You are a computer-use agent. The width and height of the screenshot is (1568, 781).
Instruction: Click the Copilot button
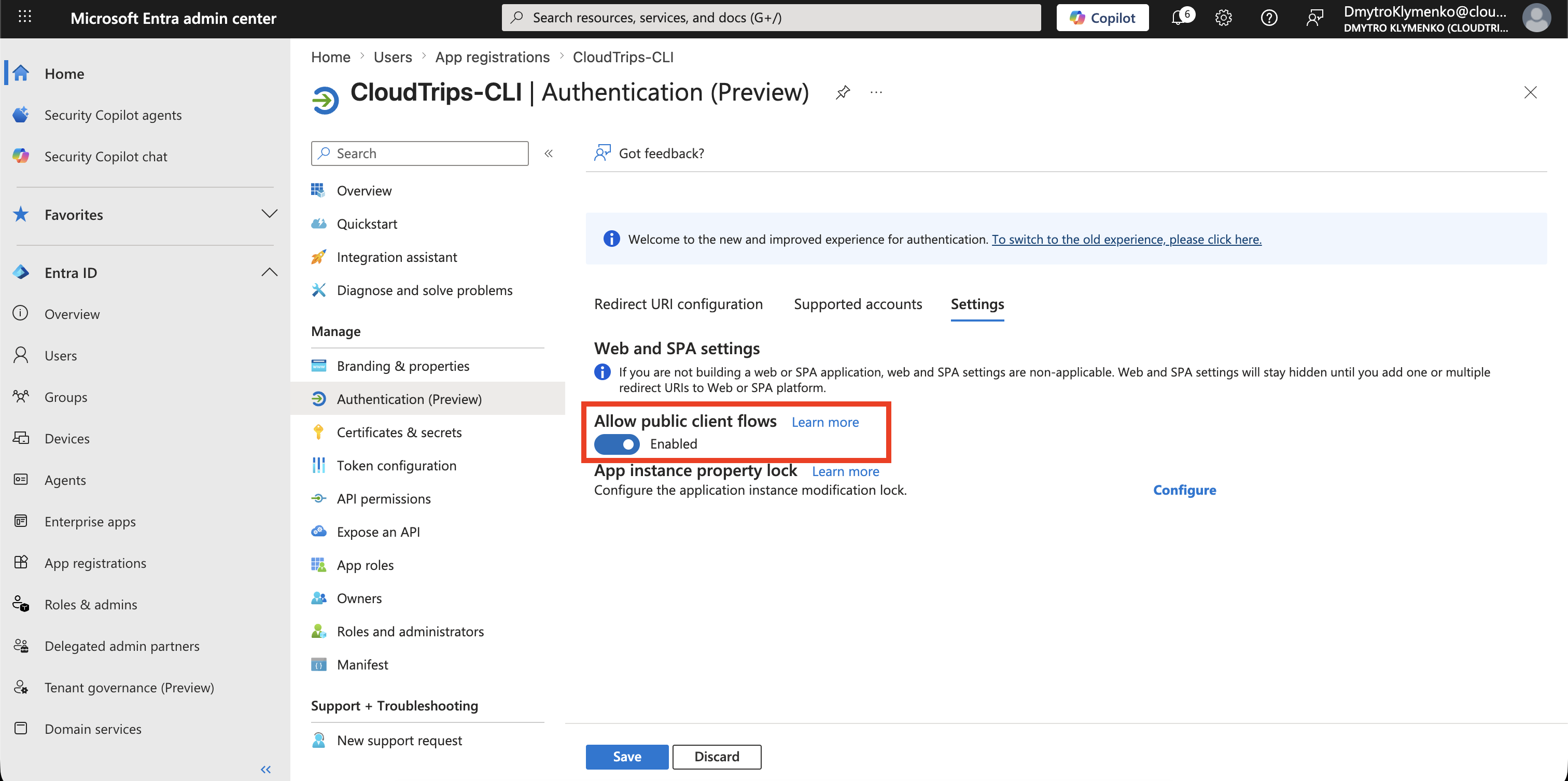coord(1102,18)
